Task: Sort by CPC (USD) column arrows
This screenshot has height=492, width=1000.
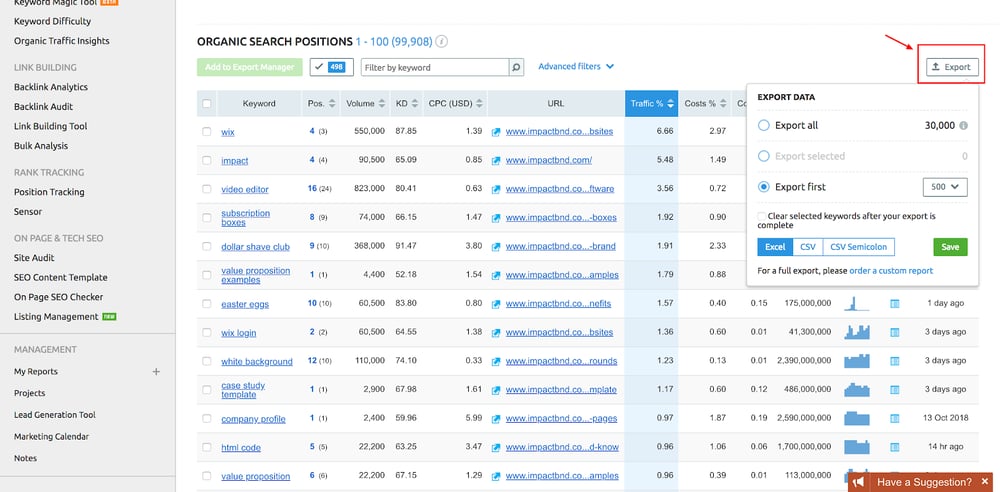Action: pyautogui.click(x=480, y=103)
